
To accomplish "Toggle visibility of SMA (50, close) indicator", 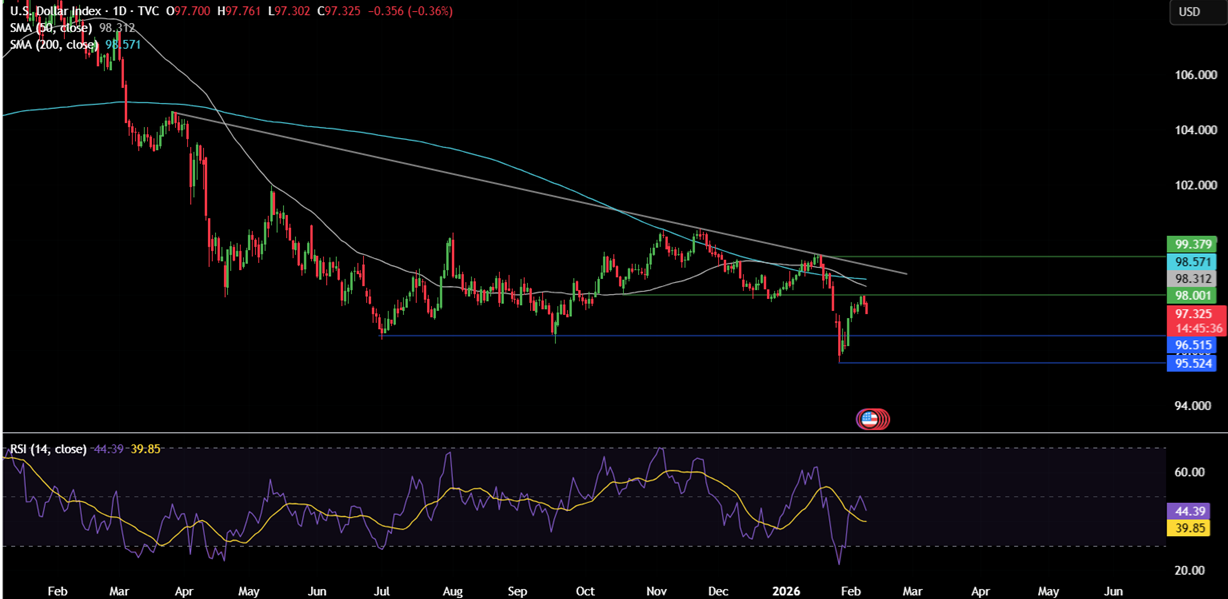I will click(x=50, y=27).
